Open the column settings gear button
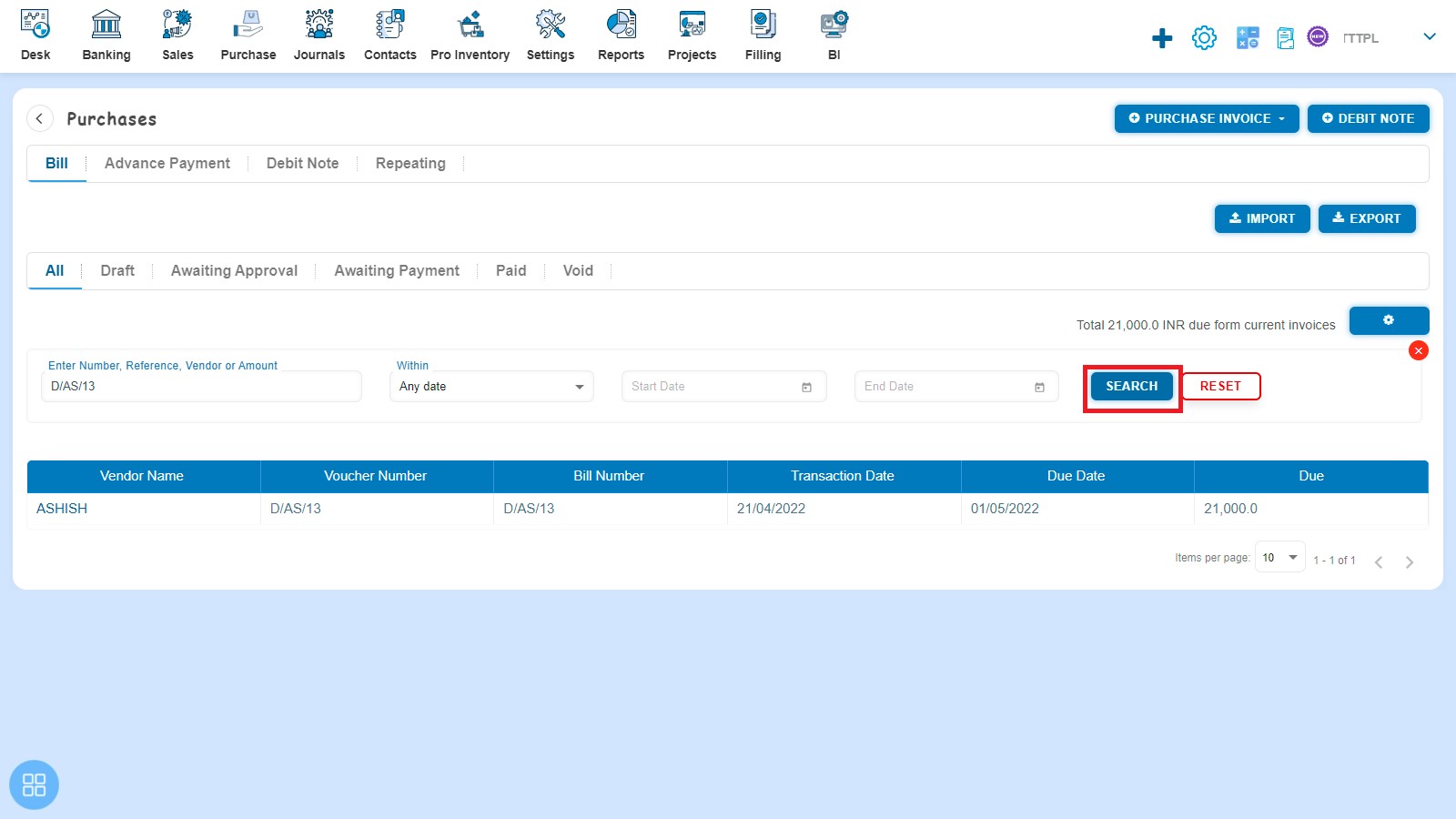The width and height of the screenshot is (1456, 819). [1389, 320]
